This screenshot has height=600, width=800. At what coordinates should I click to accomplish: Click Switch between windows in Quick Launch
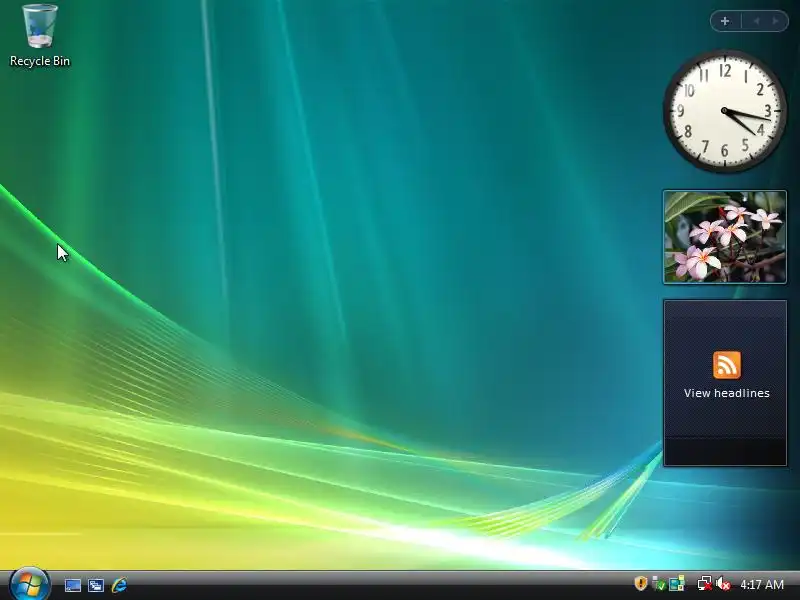(96, 585)
